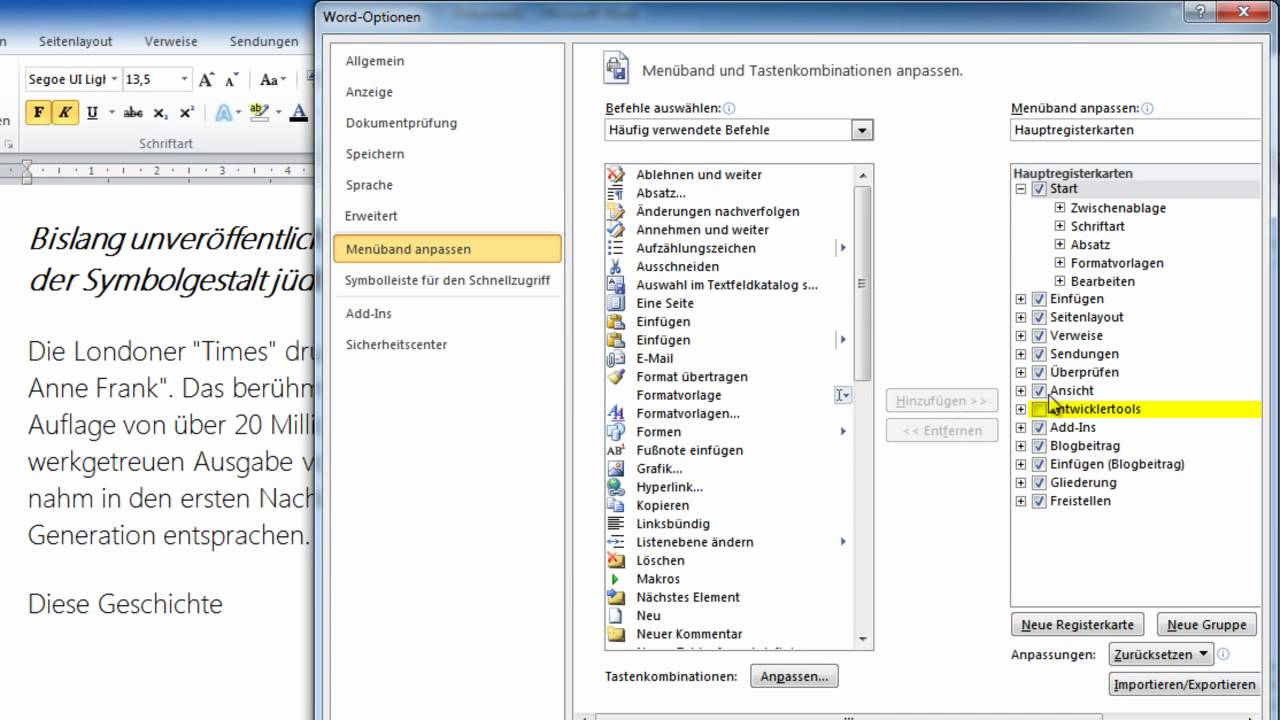Switch to 'Symbolleiste für den Schnellzugriff'

pos(447,280)
